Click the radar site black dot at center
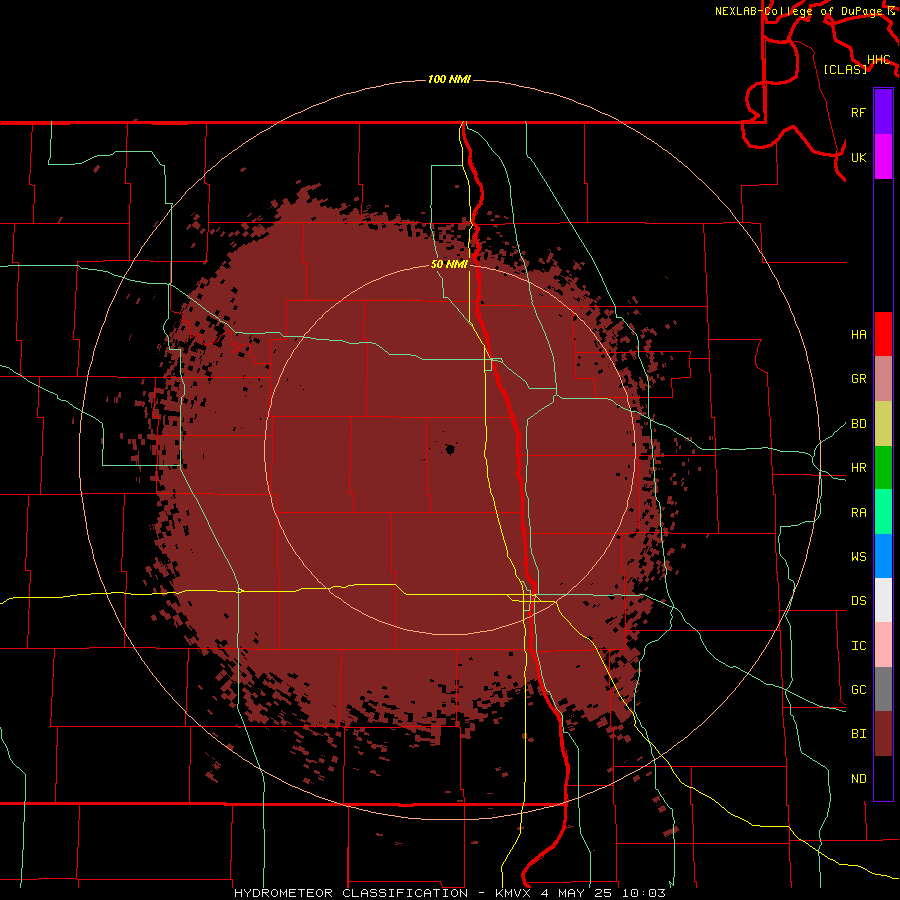900x900 pixels. [451, 449]
